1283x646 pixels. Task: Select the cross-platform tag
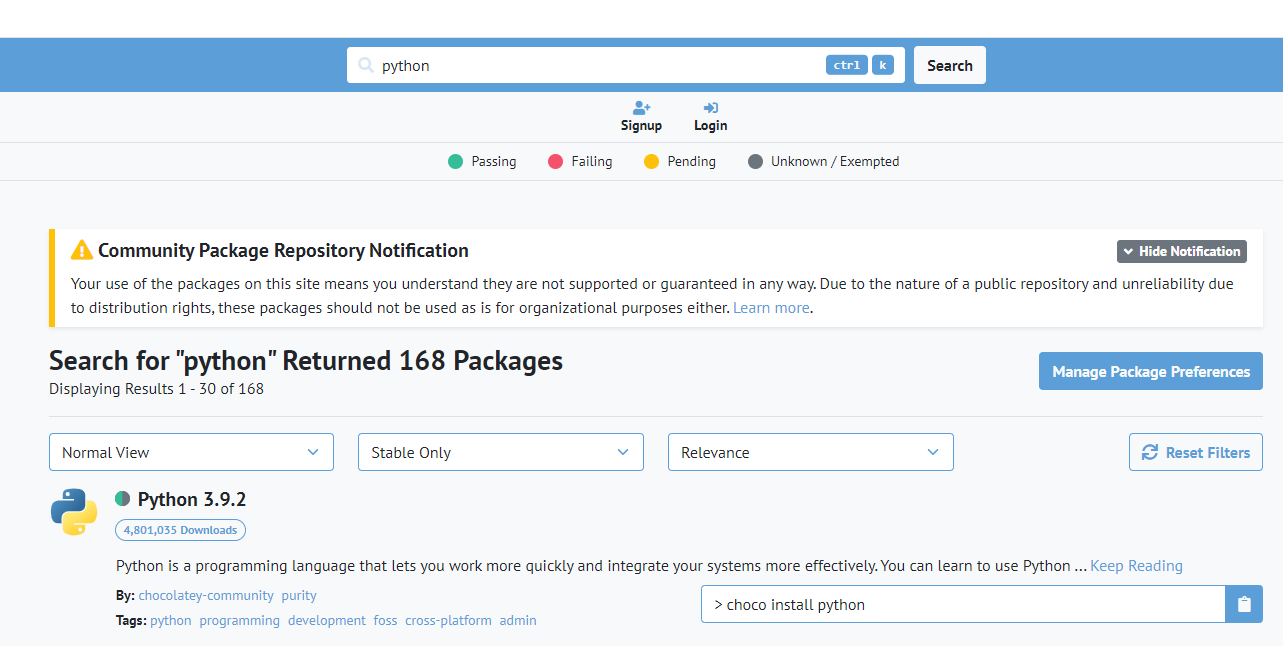[448, 620]
